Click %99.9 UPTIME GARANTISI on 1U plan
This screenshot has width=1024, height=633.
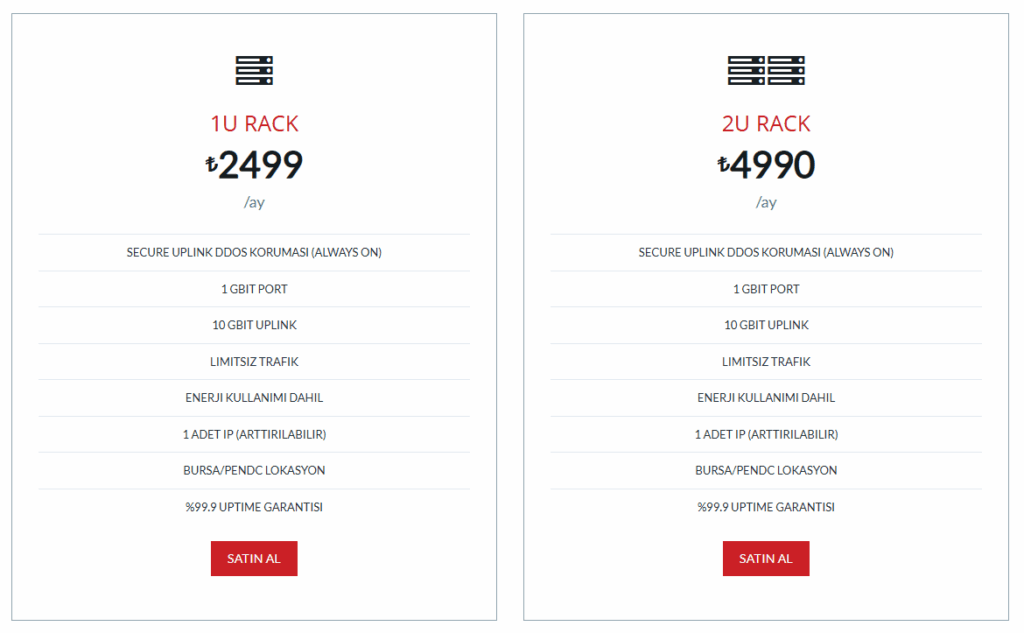click(253, 506)
